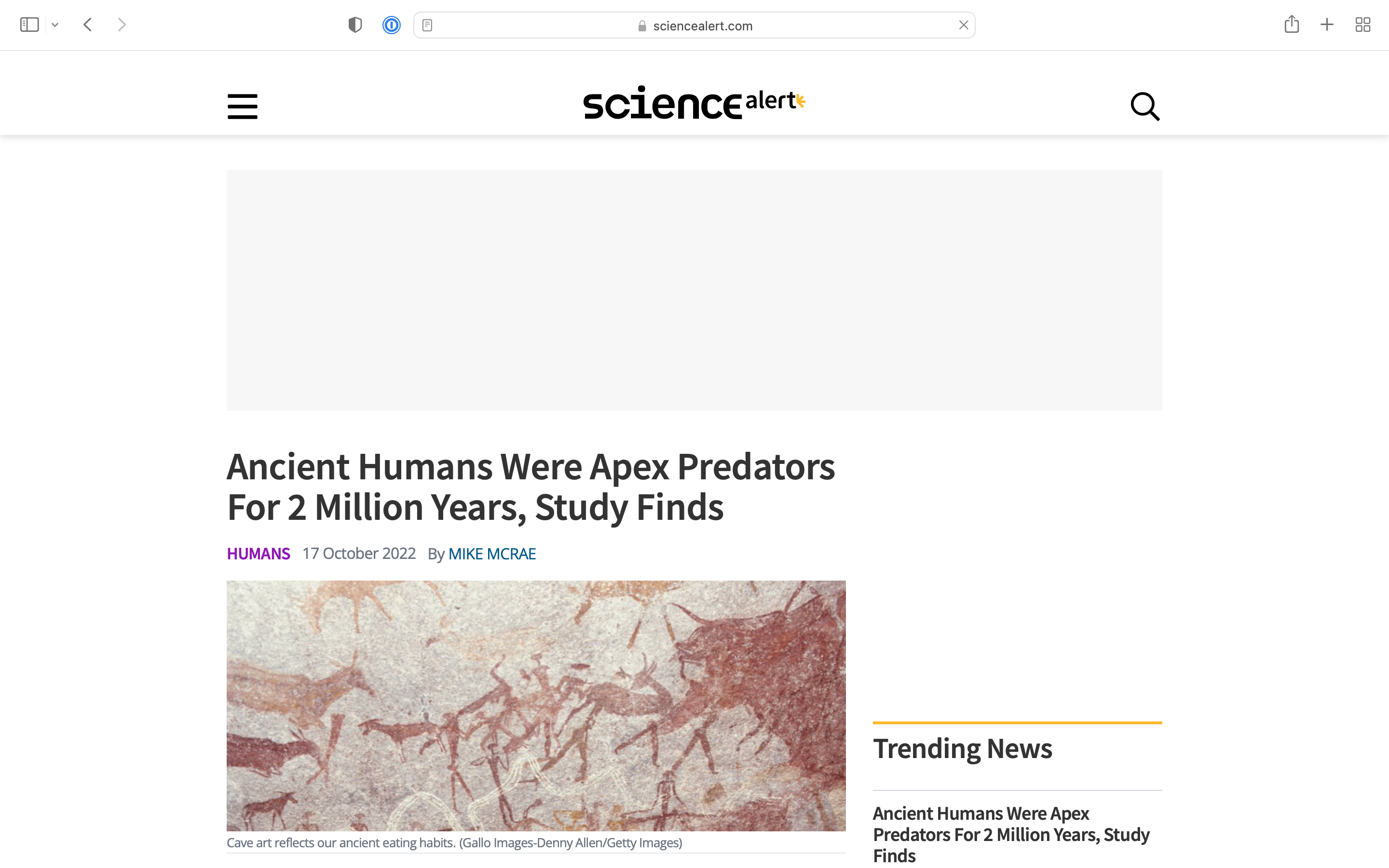Click the sciencealert.com address bar
The height and width of the screenshot is (868, 1389).
pyautogui.click(x=694, y=25)
